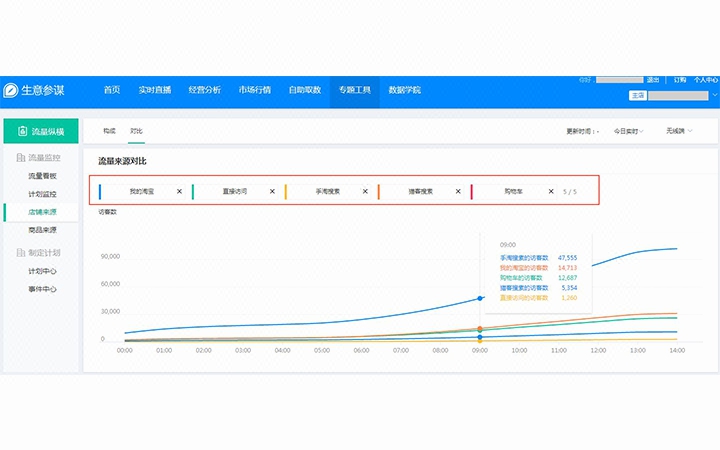Click the blue color bar of 我的淘宝
The image size is (720, 450).
[x=100, y=191]
